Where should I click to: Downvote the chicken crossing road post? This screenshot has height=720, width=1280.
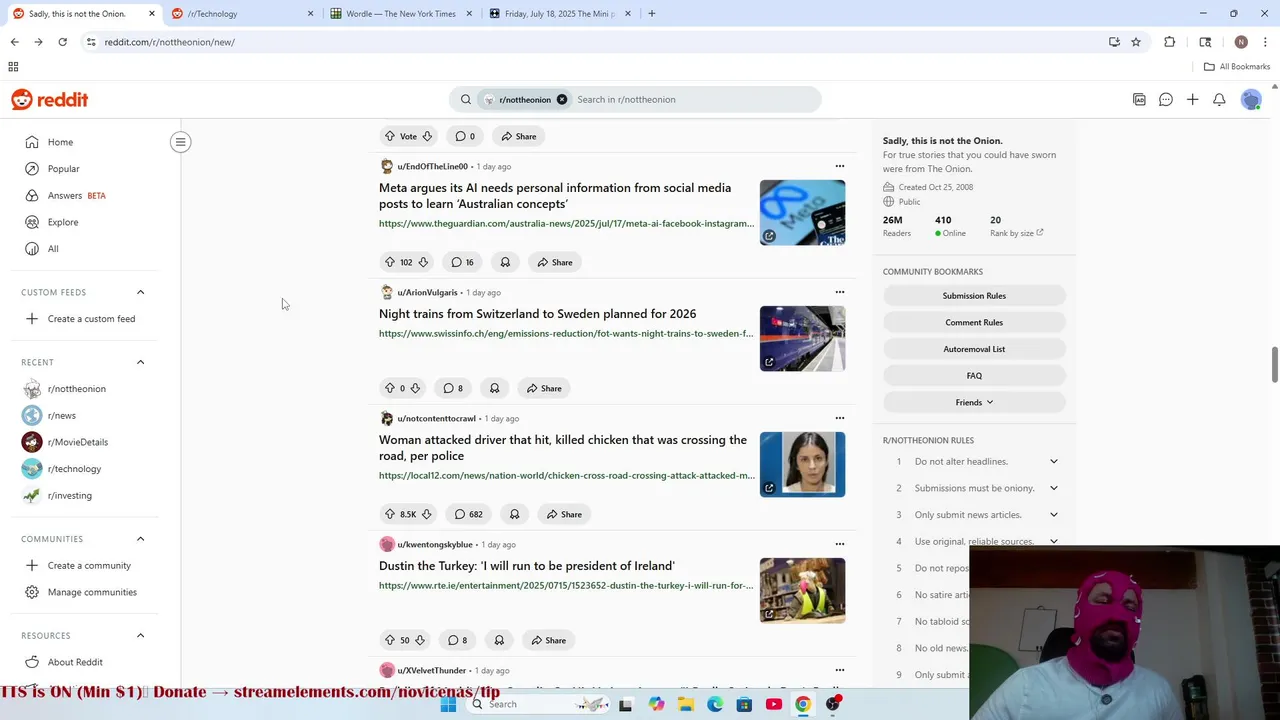(427, 514)
